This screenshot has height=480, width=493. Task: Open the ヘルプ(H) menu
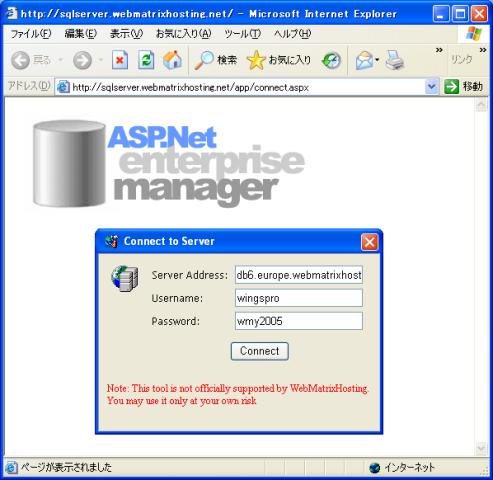(x=292, y=34)
